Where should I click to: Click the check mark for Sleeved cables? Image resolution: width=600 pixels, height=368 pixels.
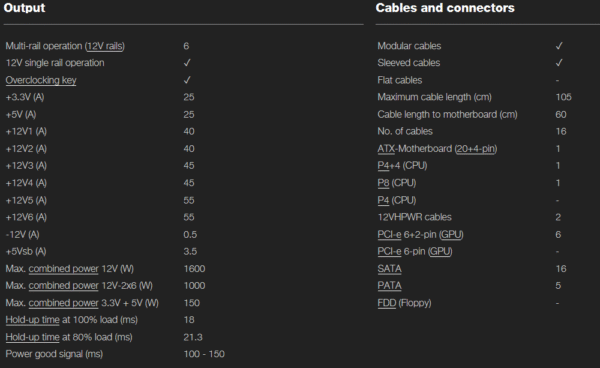[x=559, y=63]
